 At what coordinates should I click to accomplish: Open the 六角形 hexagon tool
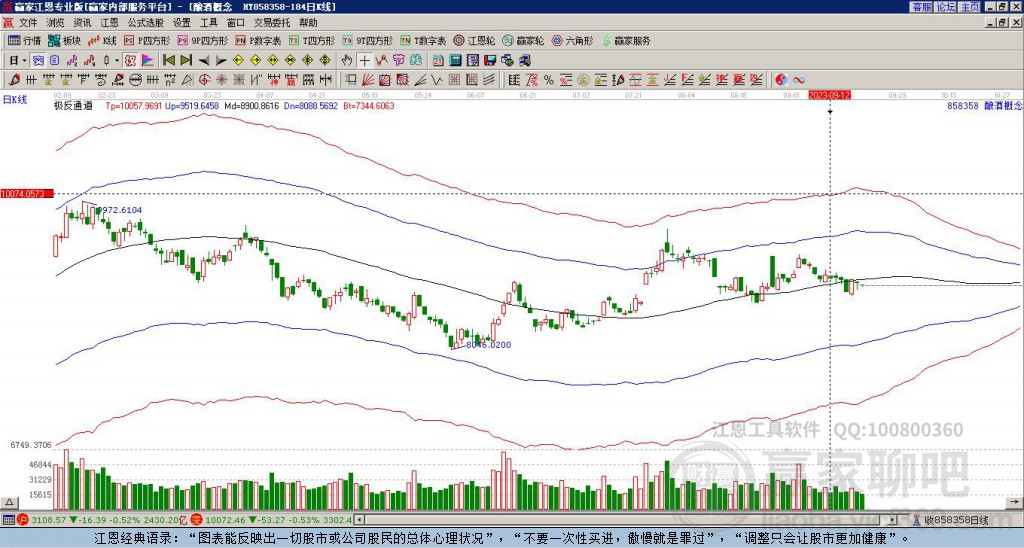pos(572,40)
